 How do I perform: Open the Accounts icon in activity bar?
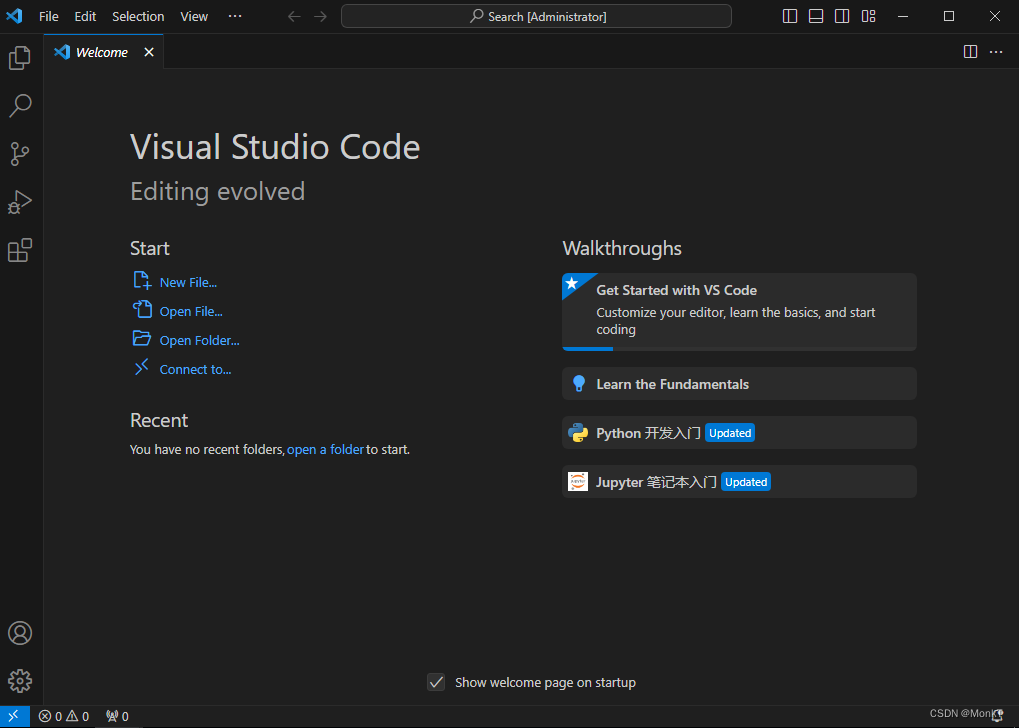[x=20, y=632]
